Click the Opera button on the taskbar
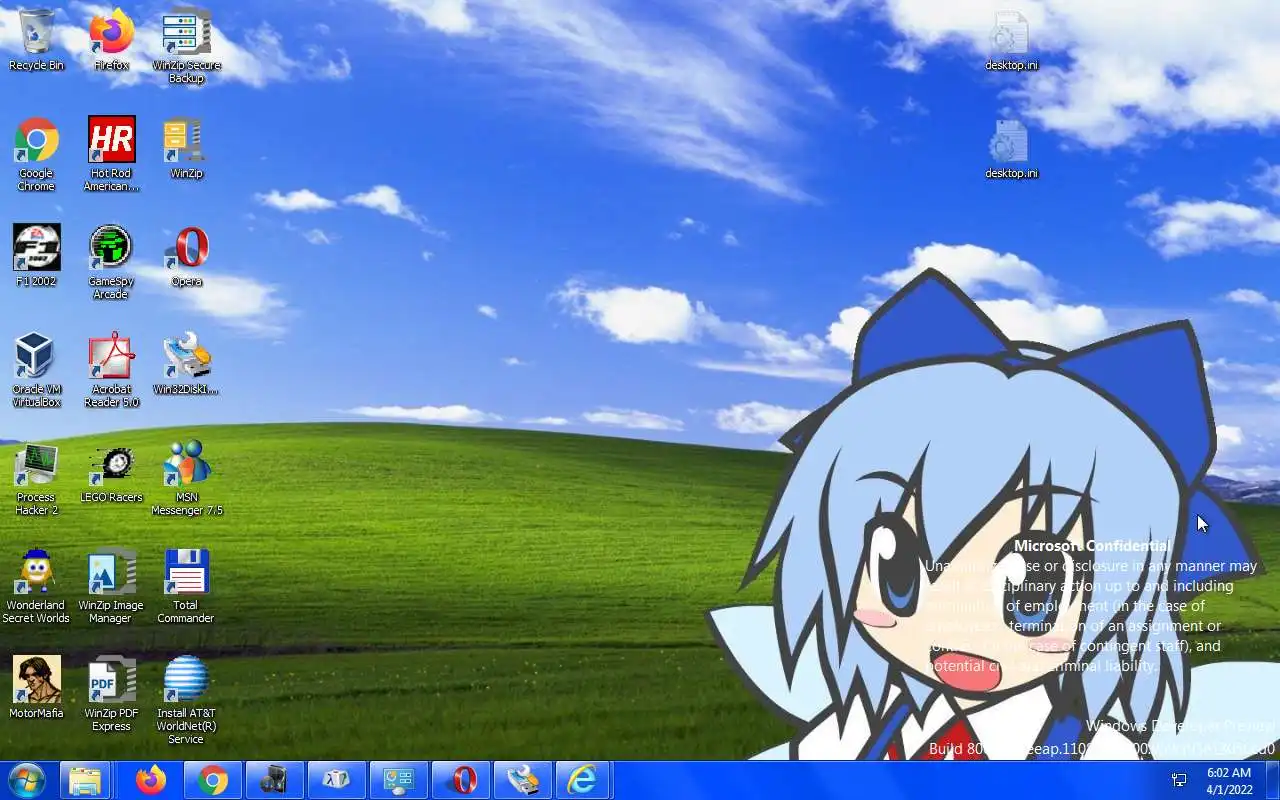This screenshot has width=1280, height=800. 461,780
